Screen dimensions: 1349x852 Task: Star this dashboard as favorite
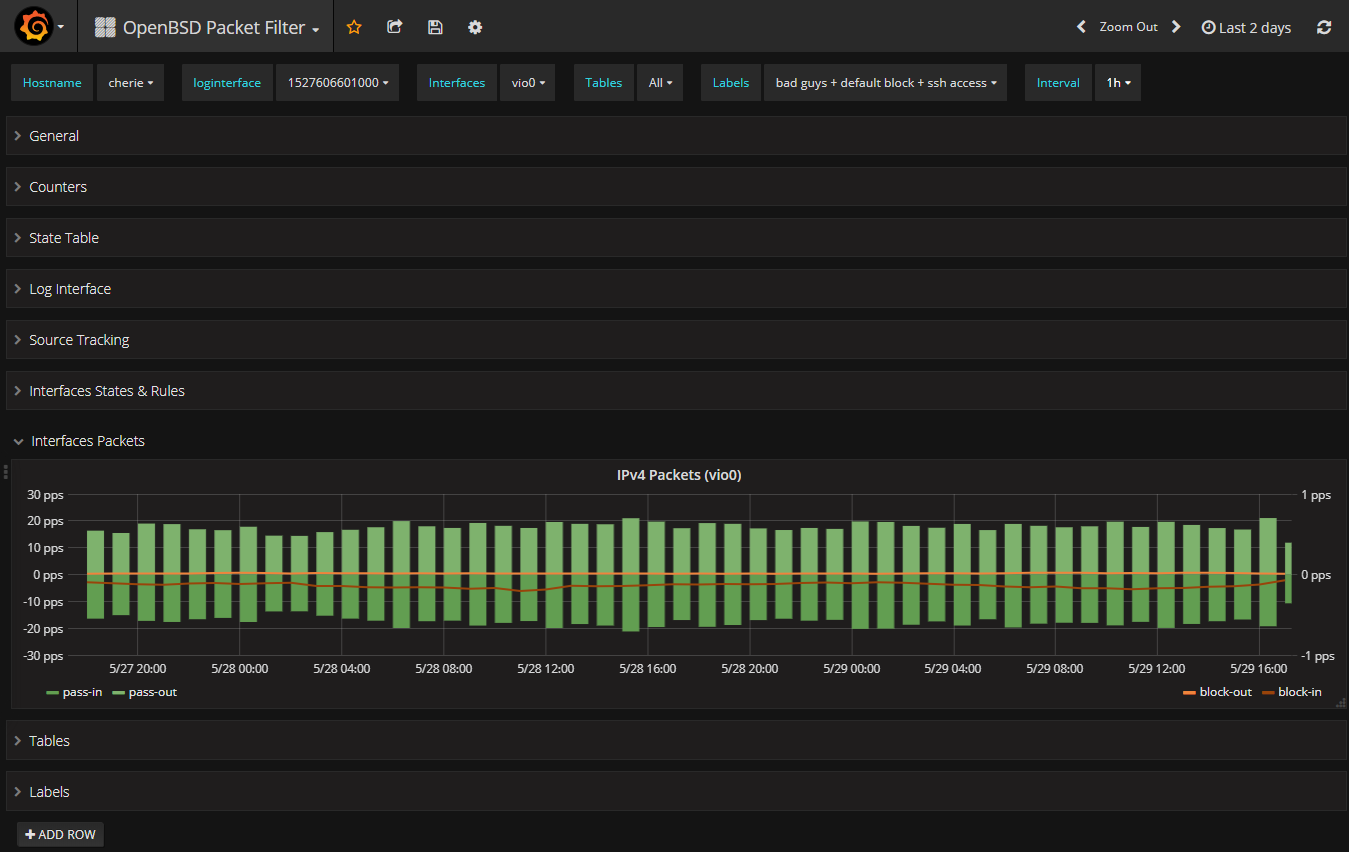(354, 27)
